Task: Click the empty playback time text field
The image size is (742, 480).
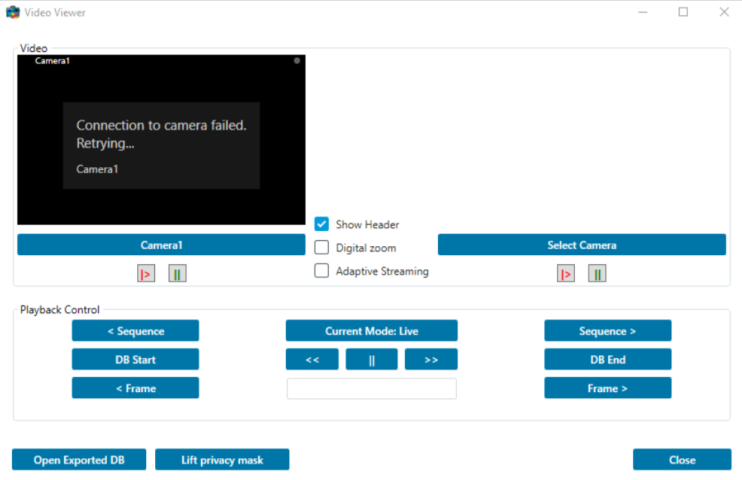Action: (x=371, y=389)
